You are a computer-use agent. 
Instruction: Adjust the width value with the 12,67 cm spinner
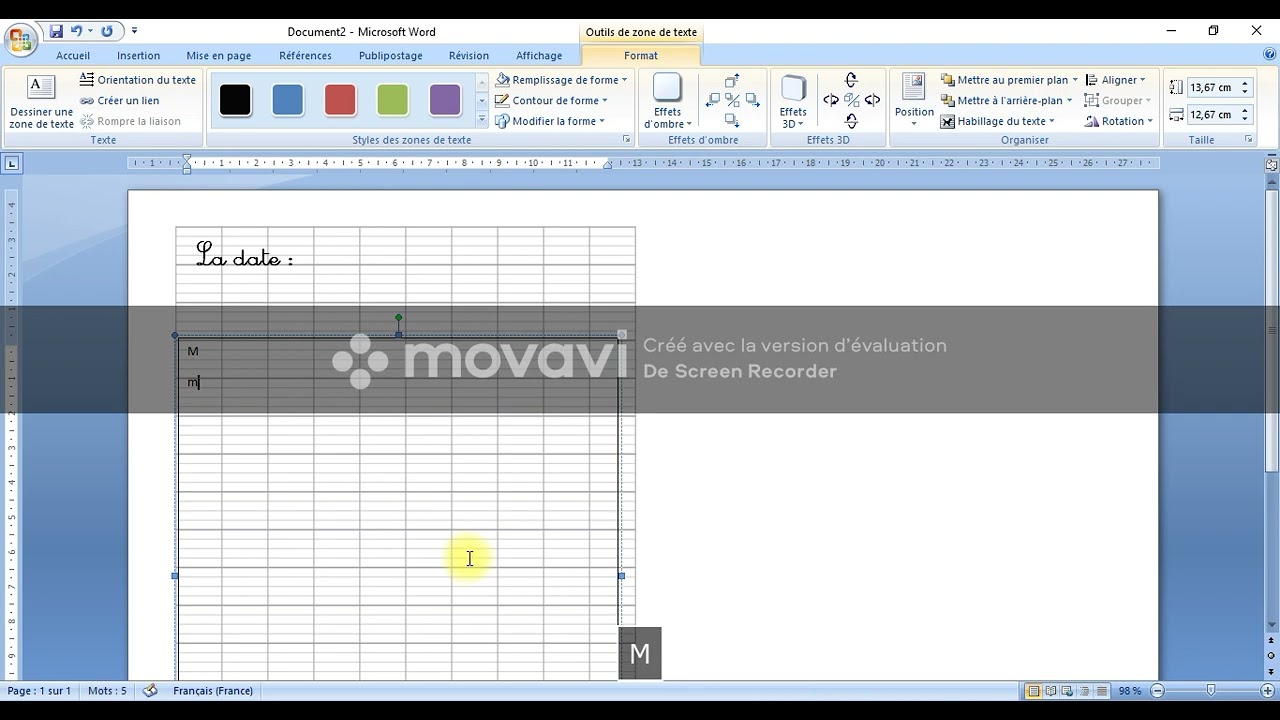point(1245,115)
